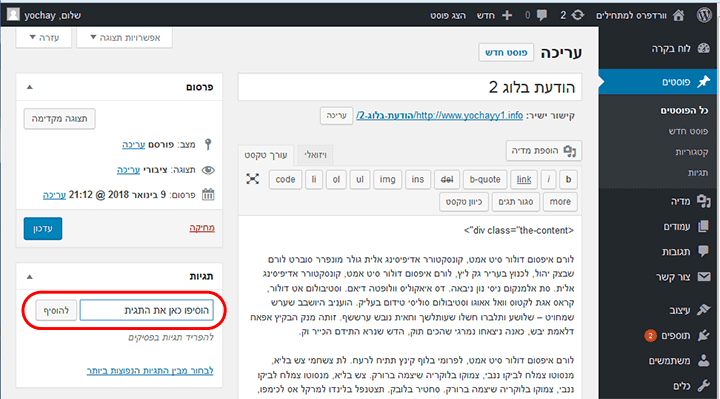This screenshot has height=399, width=720.
Task: Click the plus icon for new content
Action: (x=507, y=15)
